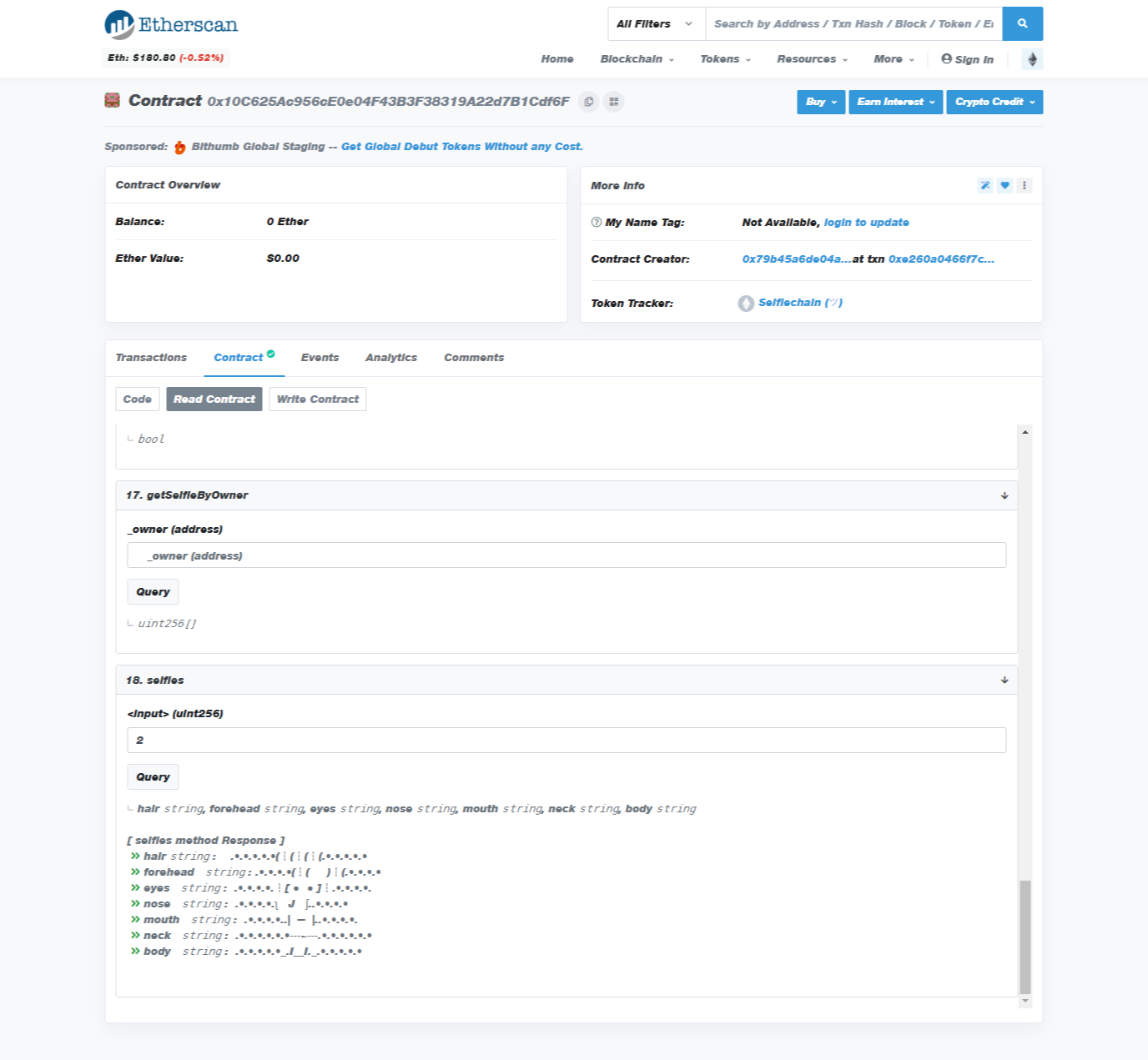Open the three-dot menu in More Info
This screenshot has height=1060, width=1148.
pos(1025,186)
